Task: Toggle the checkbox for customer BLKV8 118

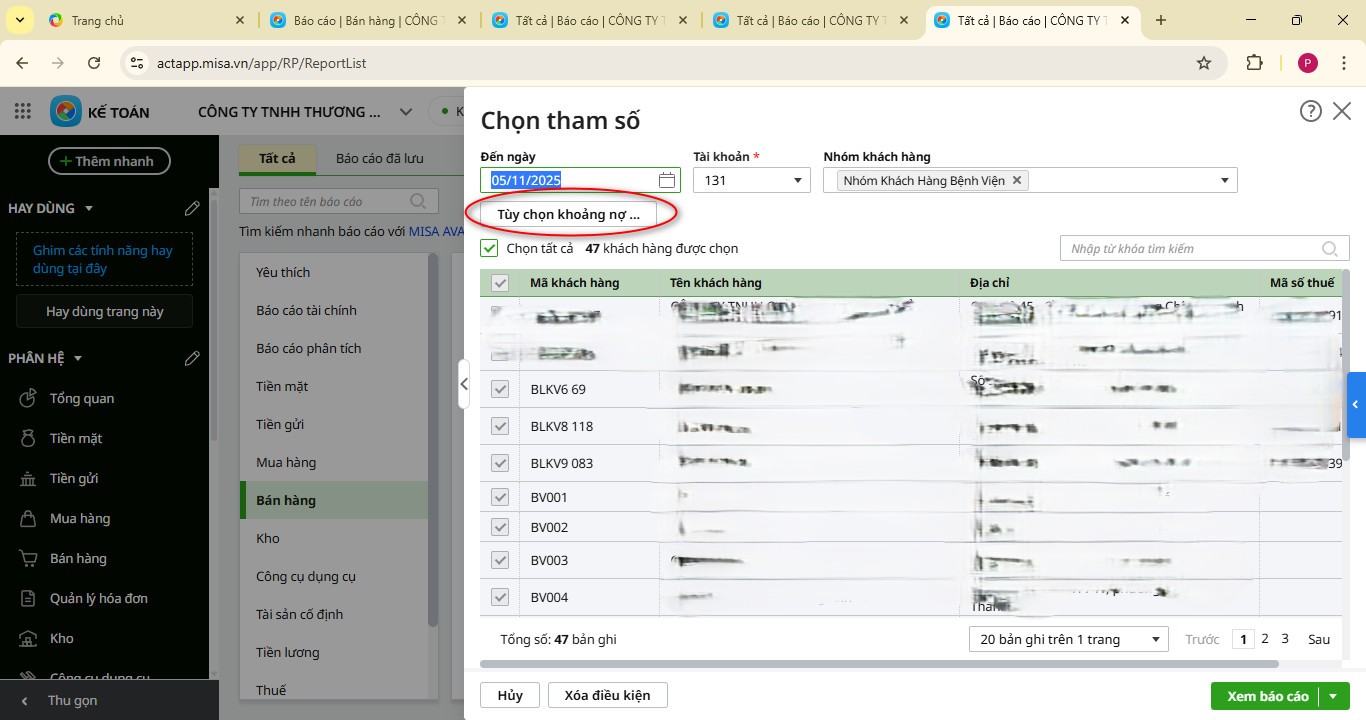Action: 500,426
